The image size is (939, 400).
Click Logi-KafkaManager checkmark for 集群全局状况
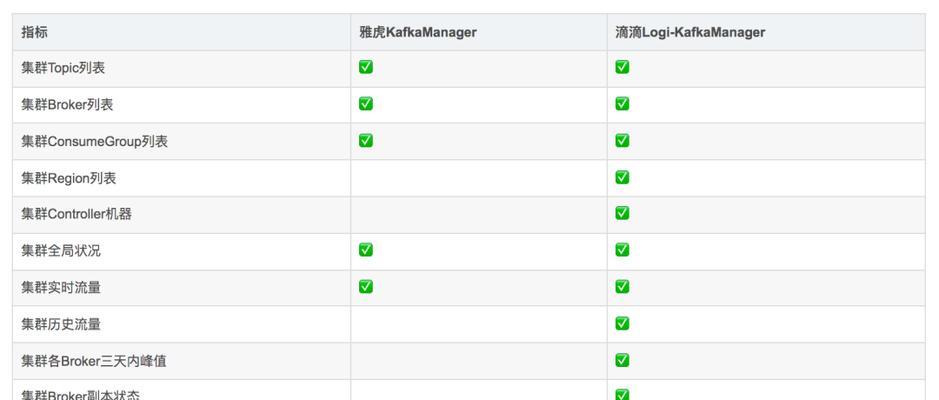click(622, 250)
